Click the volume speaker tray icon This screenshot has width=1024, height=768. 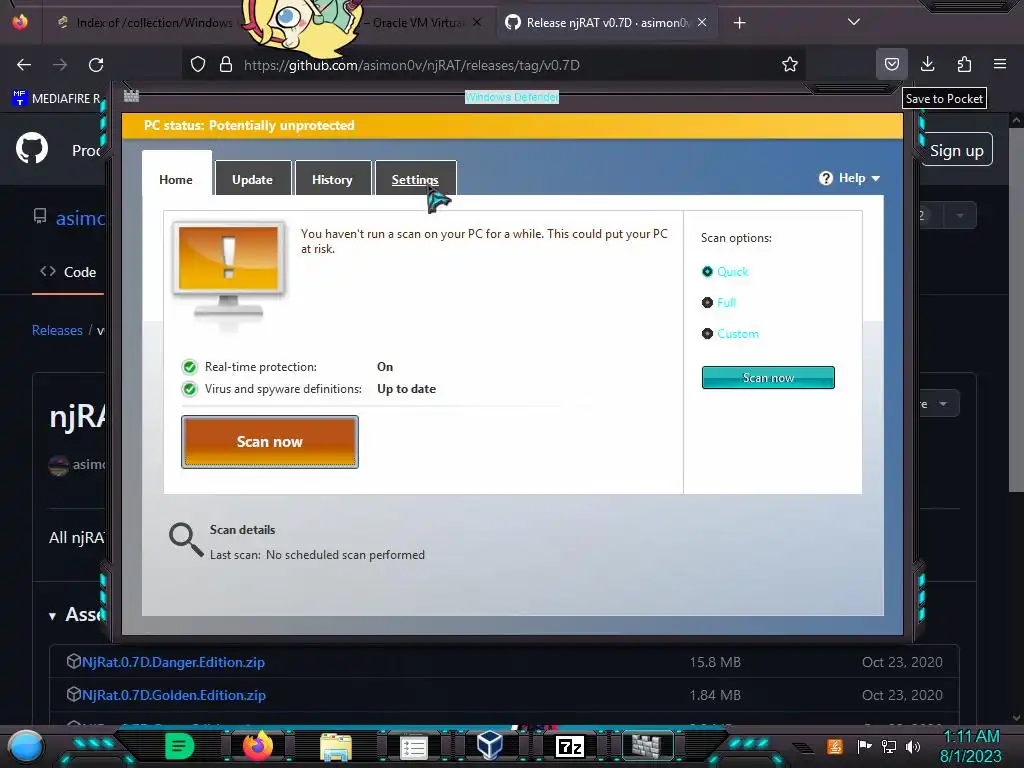(913, 746)
